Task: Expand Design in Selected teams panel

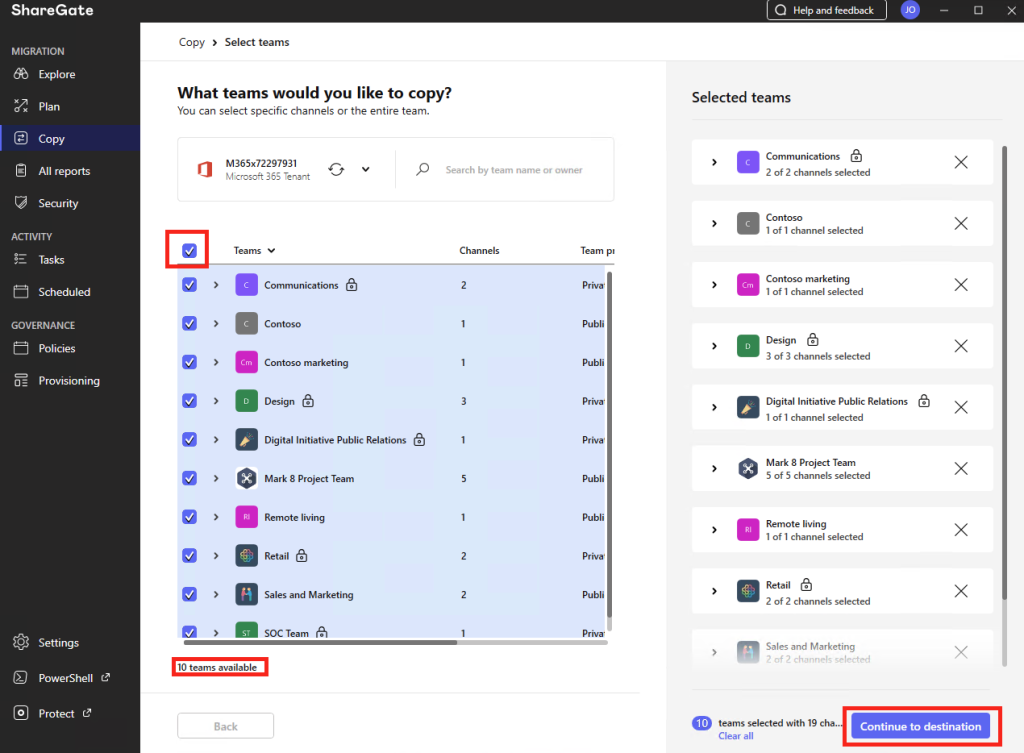Action: [x=714, y=346]
